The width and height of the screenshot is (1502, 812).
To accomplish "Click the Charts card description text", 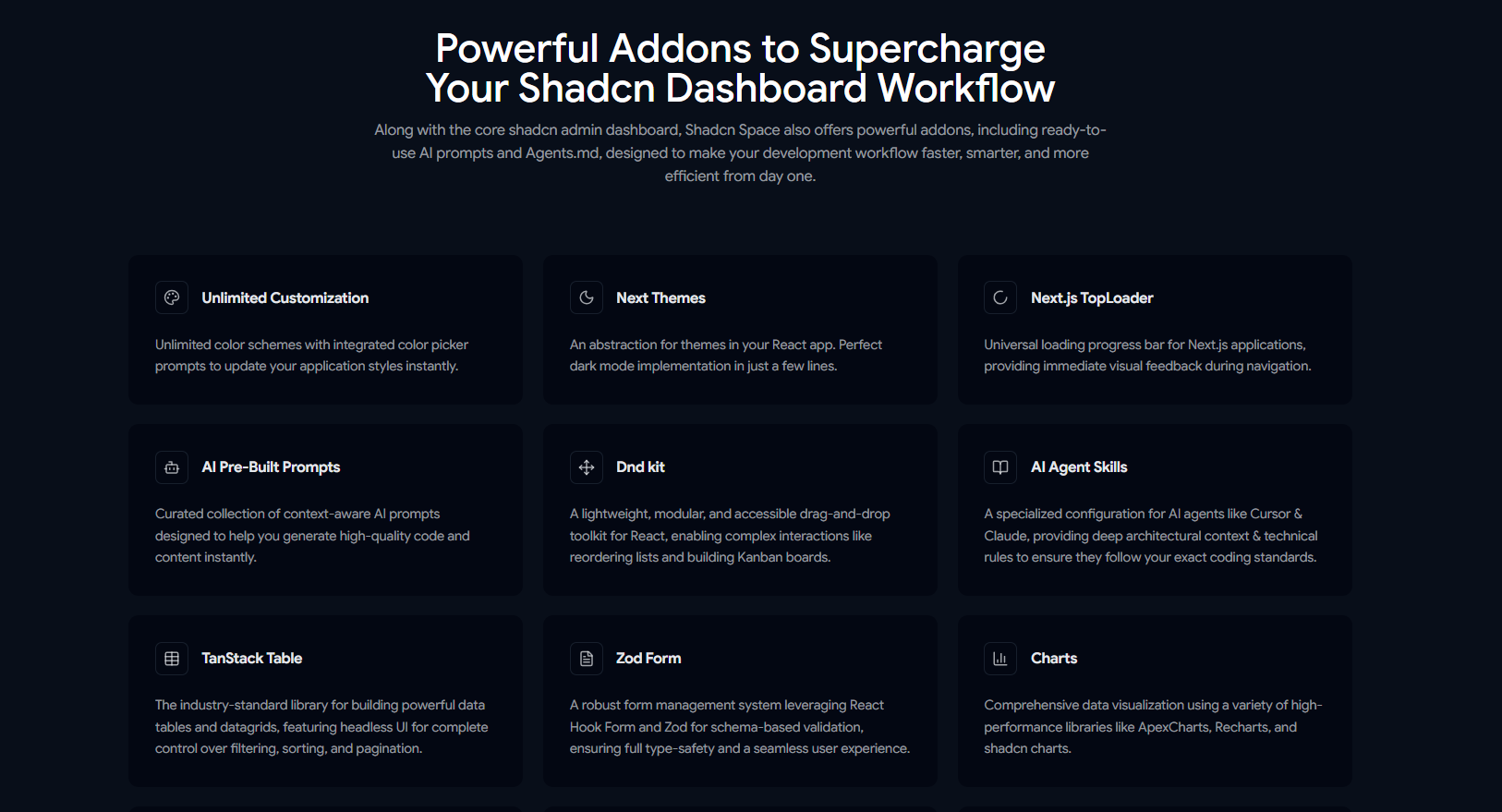I will click(1153, 727).
